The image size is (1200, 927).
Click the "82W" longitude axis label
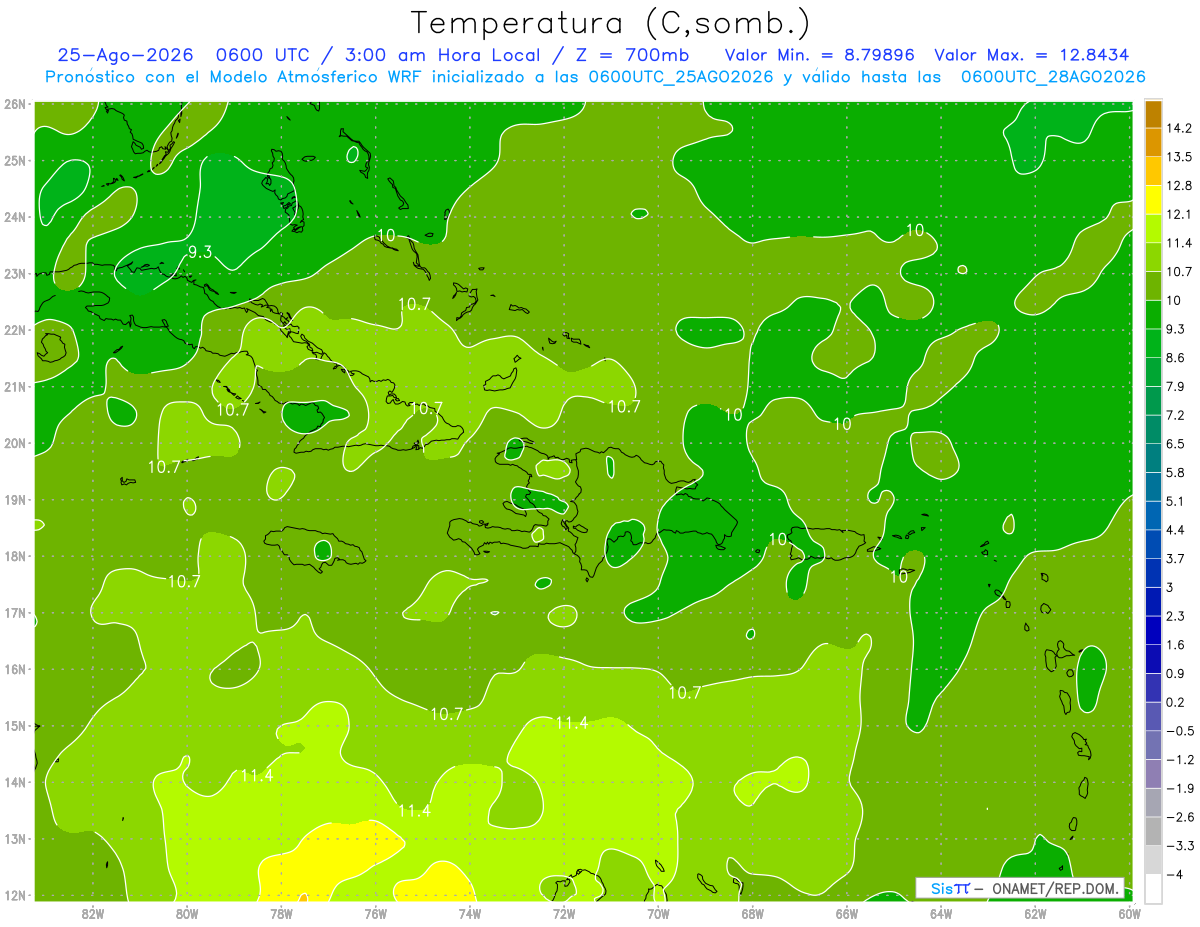92,913
